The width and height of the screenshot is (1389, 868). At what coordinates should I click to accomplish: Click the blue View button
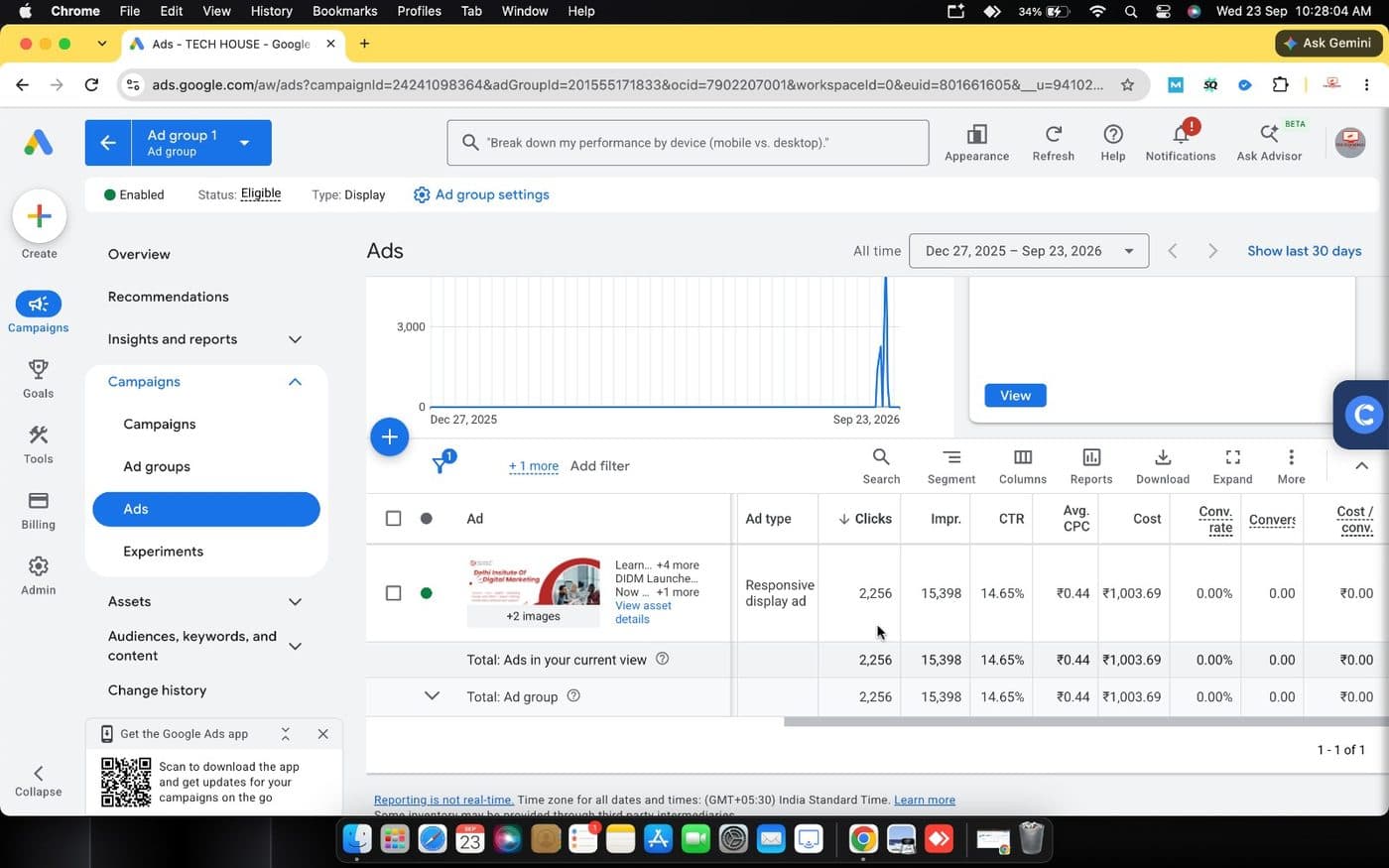tap(1015, 395)
